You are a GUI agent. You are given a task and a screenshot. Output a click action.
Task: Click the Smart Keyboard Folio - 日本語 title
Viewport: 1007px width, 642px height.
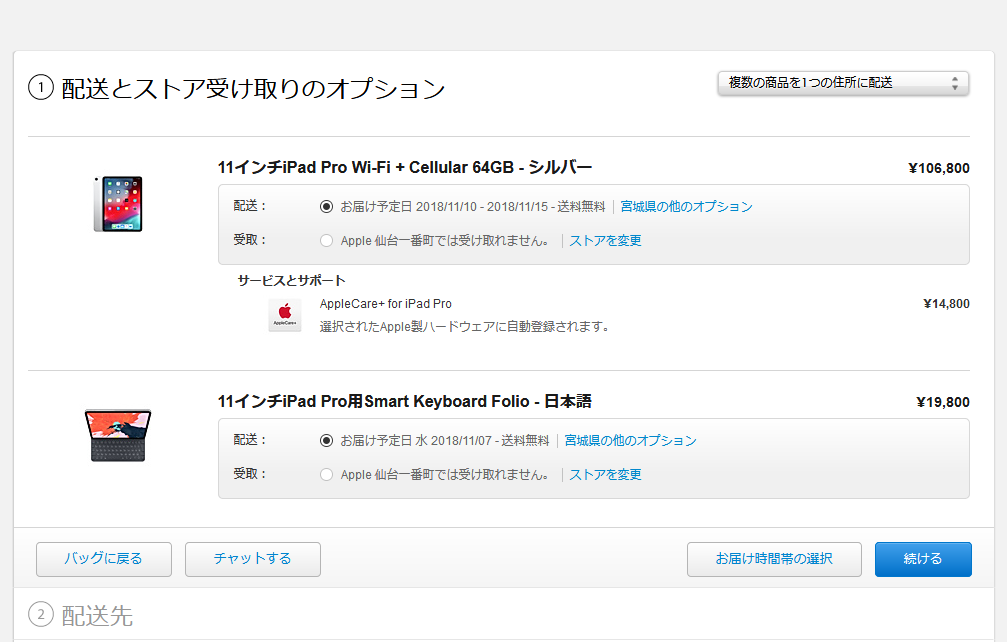[x=405, y=402]
